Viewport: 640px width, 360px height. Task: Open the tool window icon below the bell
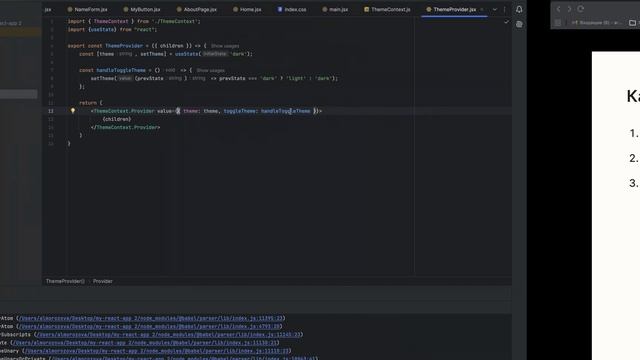tap(519, 24)
